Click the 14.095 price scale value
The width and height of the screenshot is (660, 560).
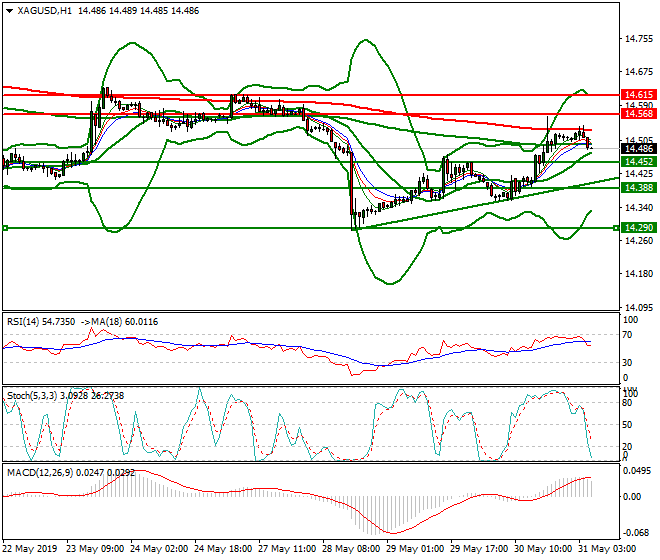639,308
